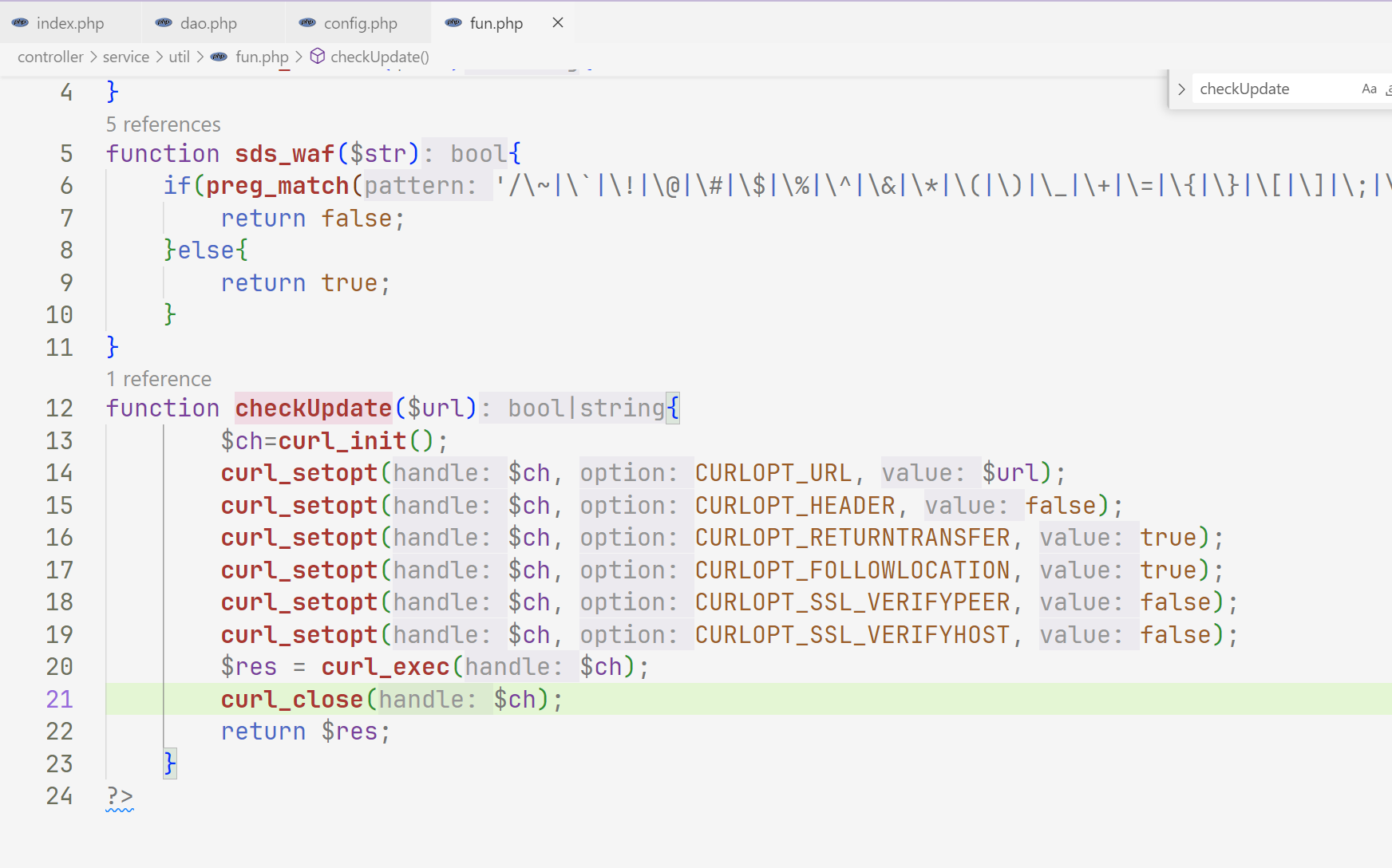This screenshot has width=1392, height=868.
Task: Click the curl_init call on line 13
Action: pos(342,441)
